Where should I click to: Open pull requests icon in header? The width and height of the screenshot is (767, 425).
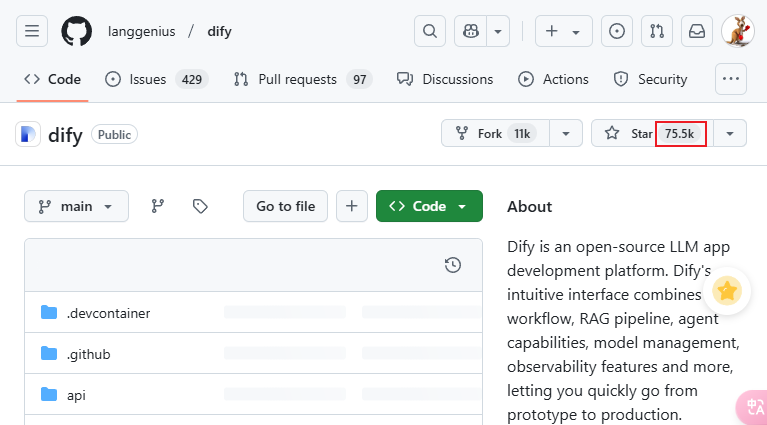click(657, 31)
